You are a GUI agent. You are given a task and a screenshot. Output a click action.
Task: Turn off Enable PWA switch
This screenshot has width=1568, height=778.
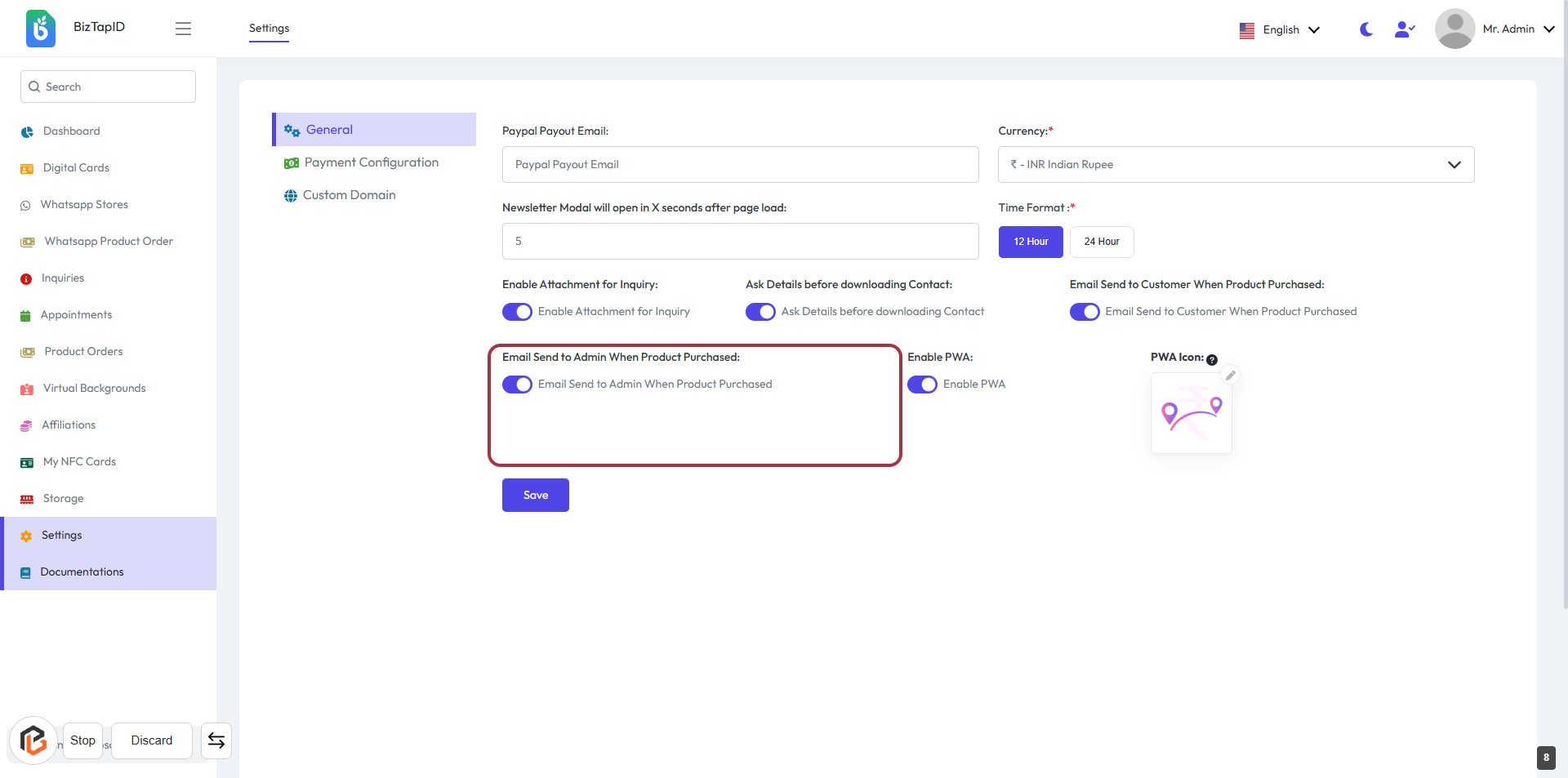pos(922,385)
